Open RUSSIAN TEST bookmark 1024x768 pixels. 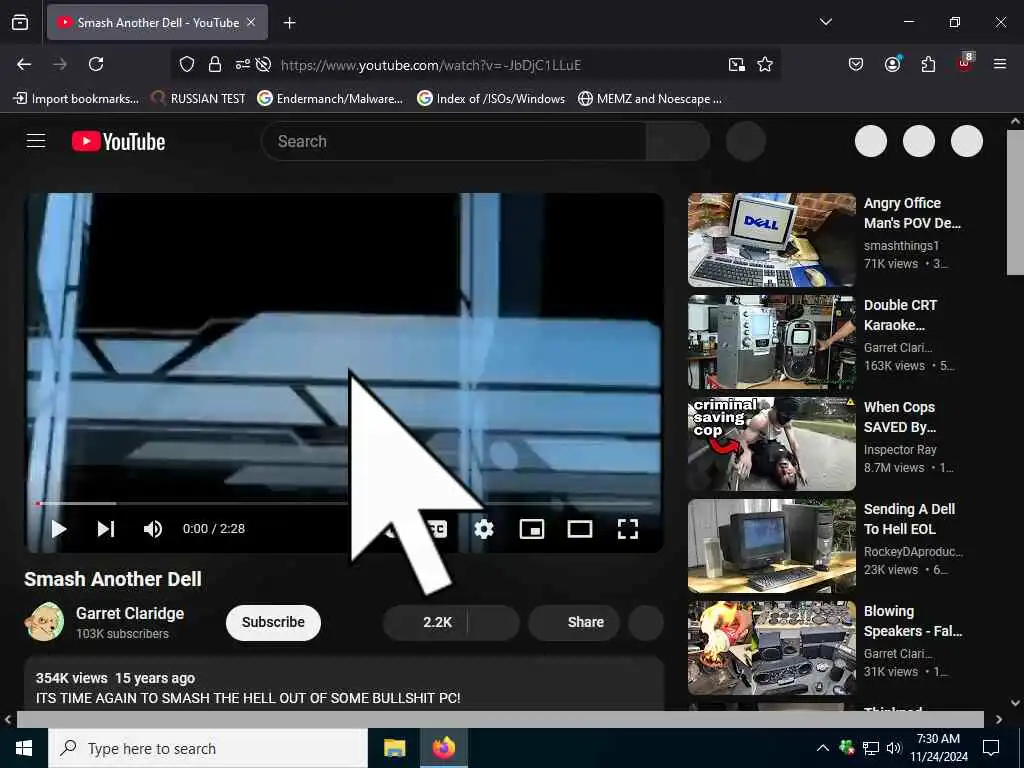198,99
